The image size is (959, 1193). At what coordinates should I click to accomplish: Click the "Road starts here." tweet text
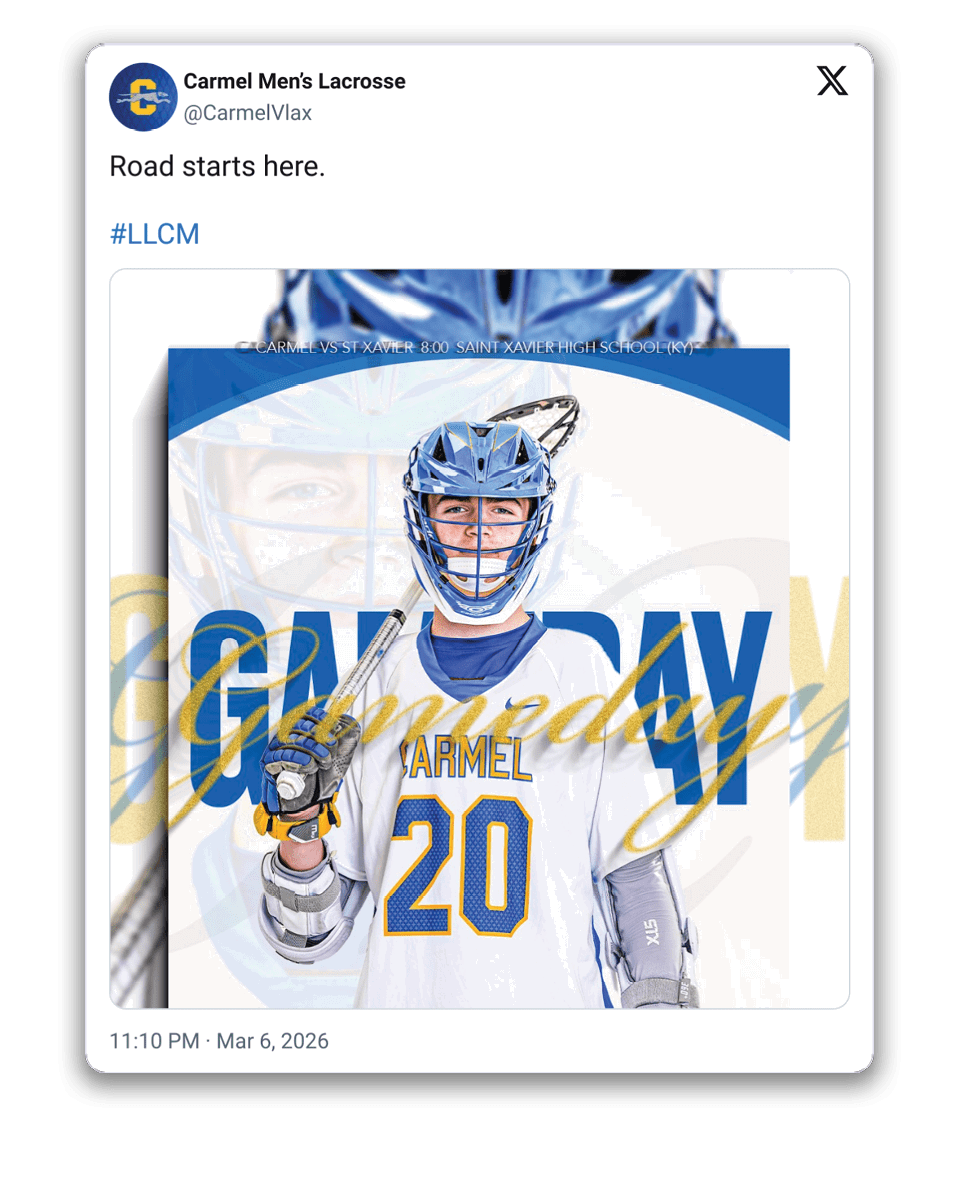pyautogui.click(x=217, y=166)
